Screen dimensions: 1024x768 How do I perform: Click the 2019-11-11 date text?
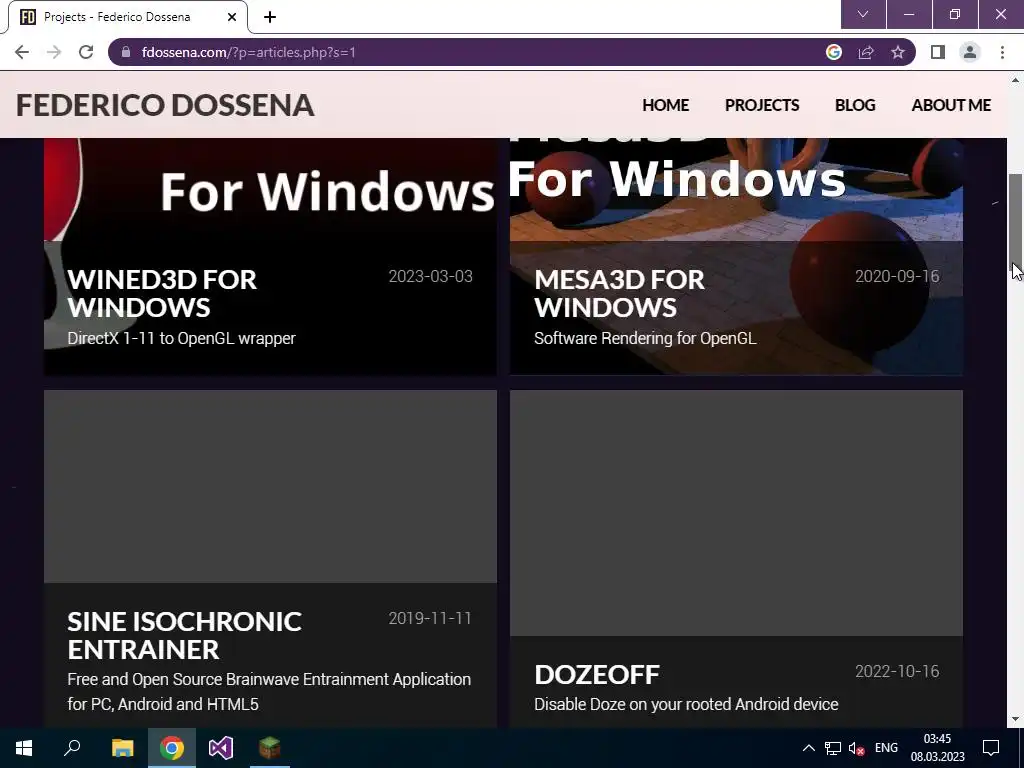click(x=430, y=618)
